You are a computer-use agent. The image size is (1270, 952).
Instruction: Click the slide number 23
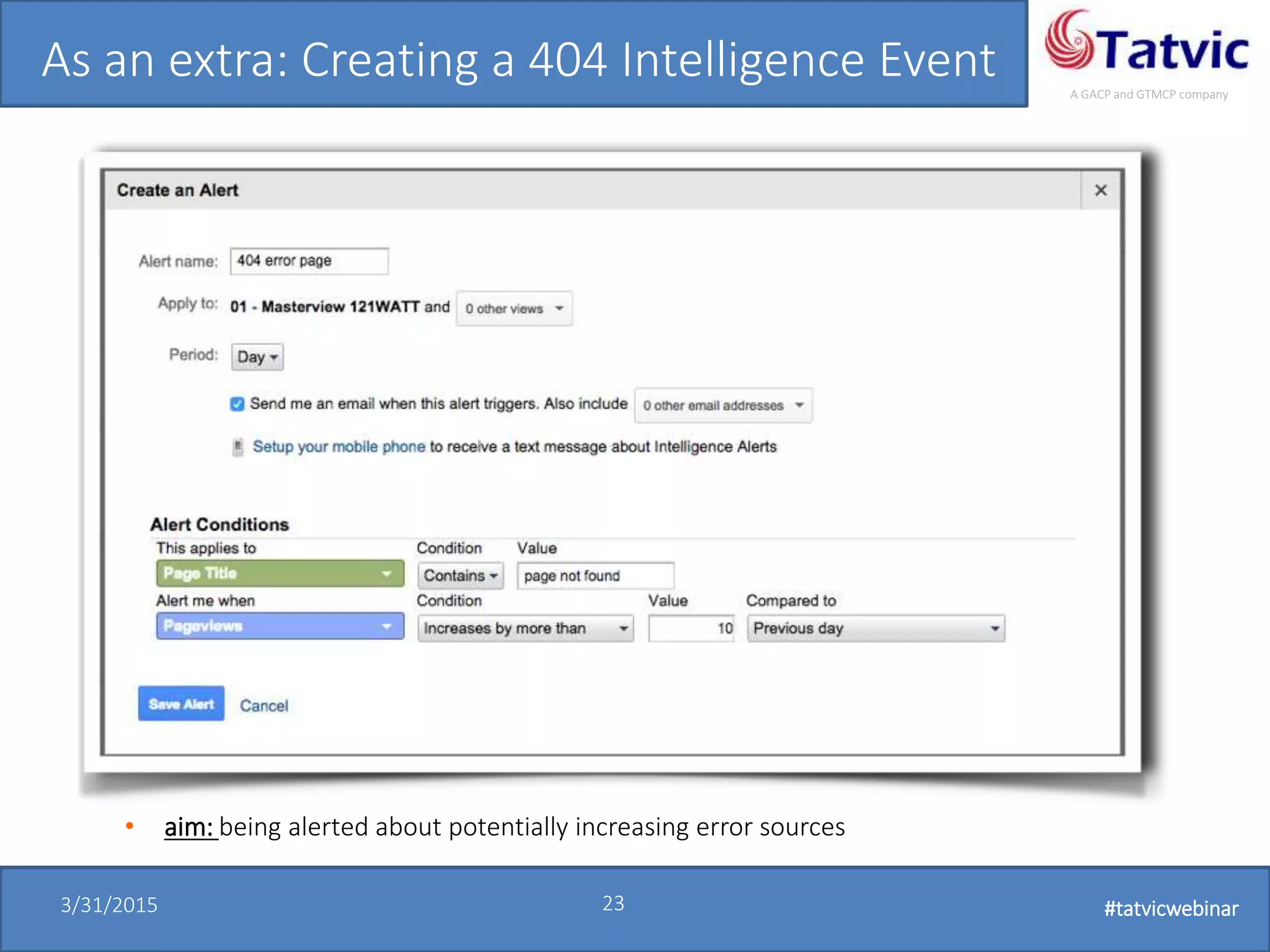pyautogui.click(x=613, y=903)
